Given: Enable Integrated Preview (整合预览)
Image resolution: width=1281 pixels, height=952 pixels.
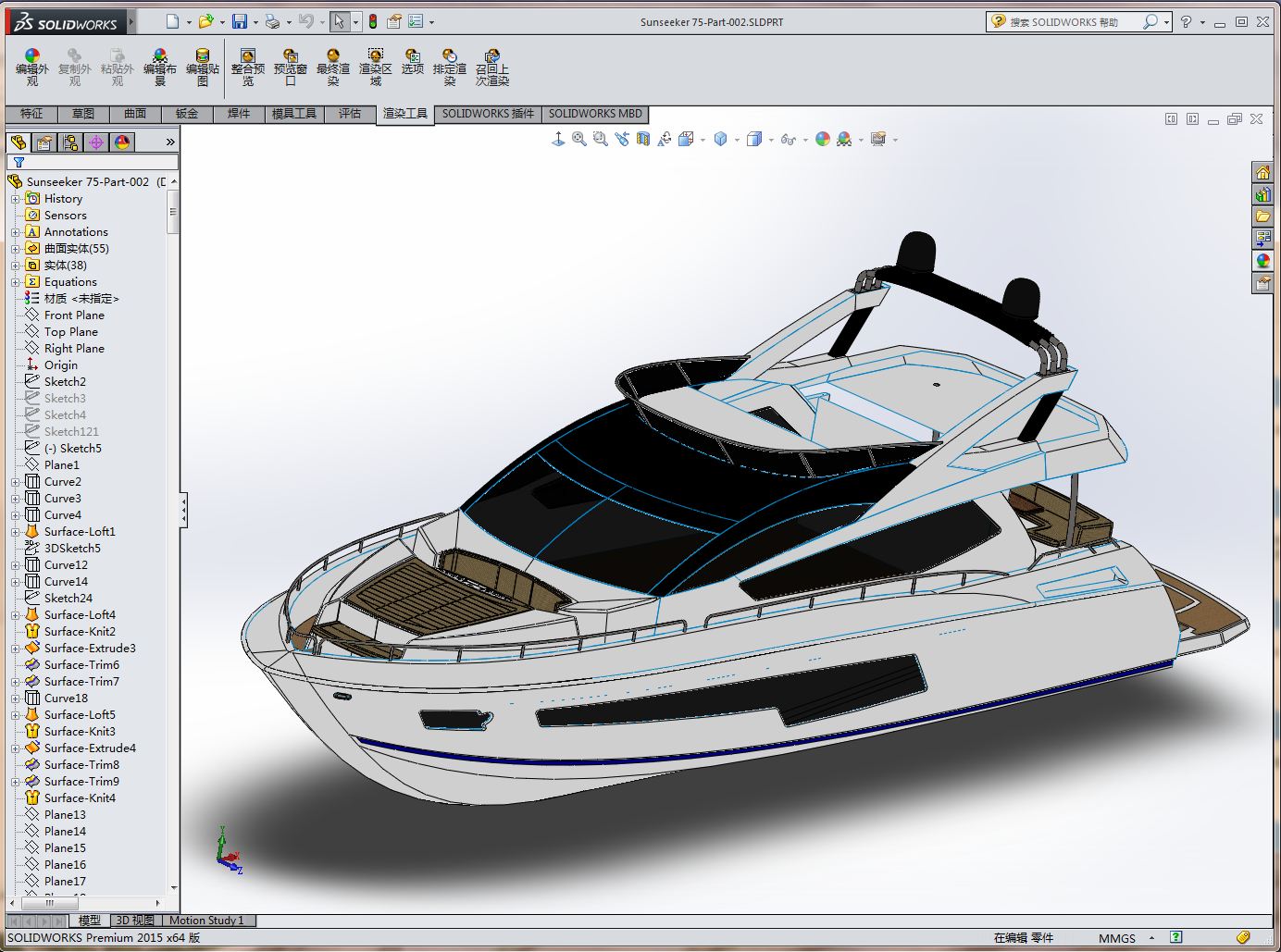Looking at the screenshot, I should coord(247,67).
